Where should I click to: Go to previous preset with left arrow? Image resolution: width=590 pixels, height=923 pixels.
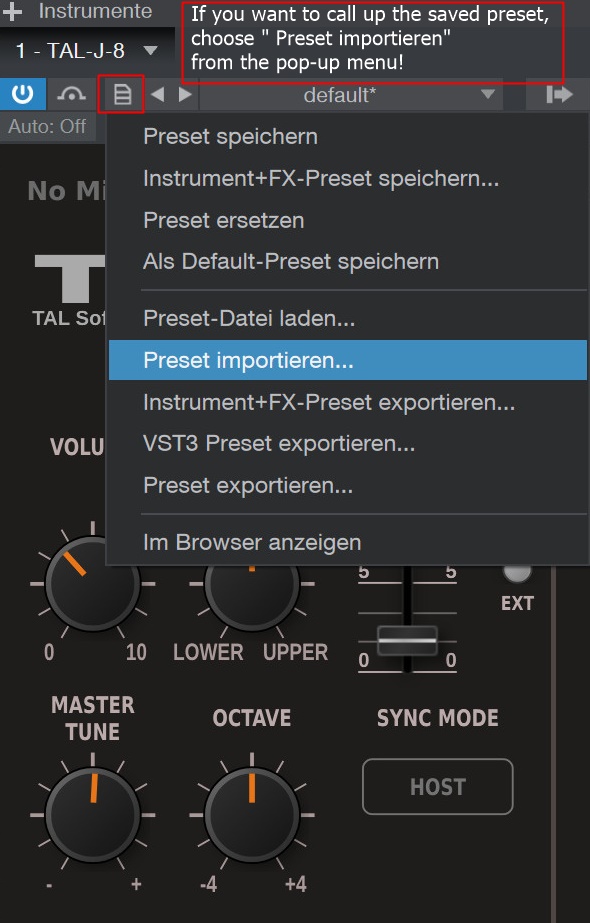pos(157,94)
